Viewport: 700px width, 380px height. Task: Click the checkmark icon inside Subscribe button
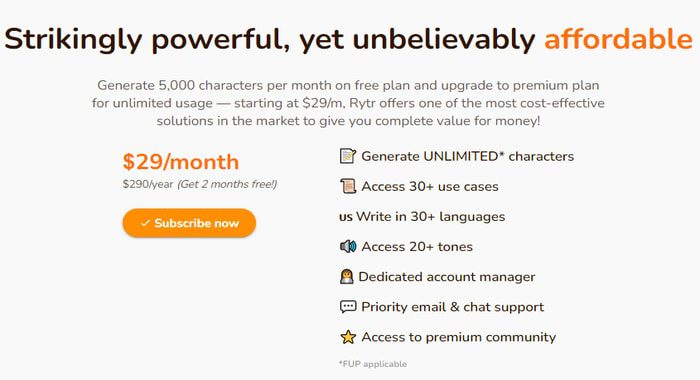point(145,223)
